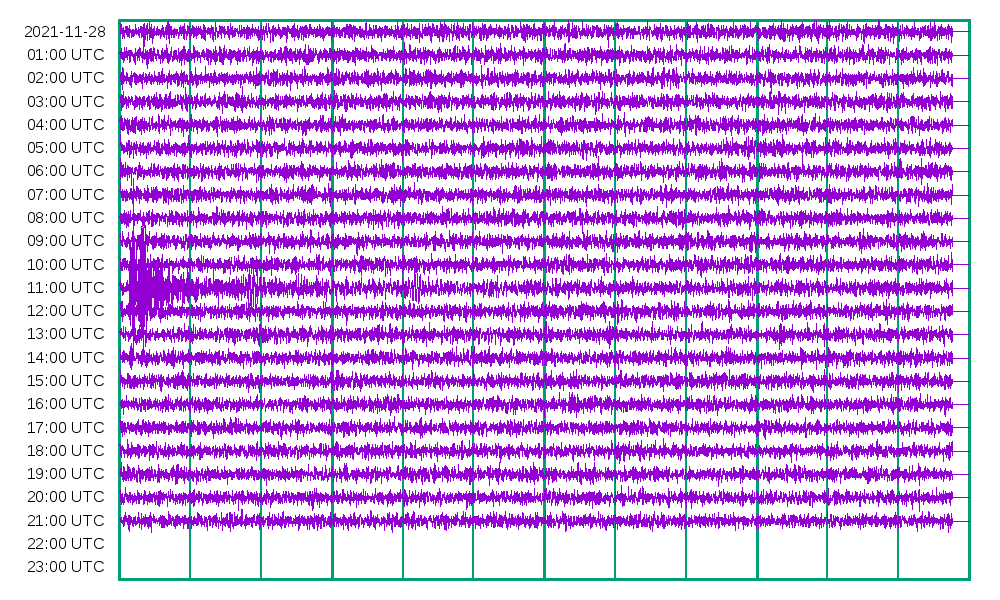Click the 03:00 UTC row label

tap(65, 101)
